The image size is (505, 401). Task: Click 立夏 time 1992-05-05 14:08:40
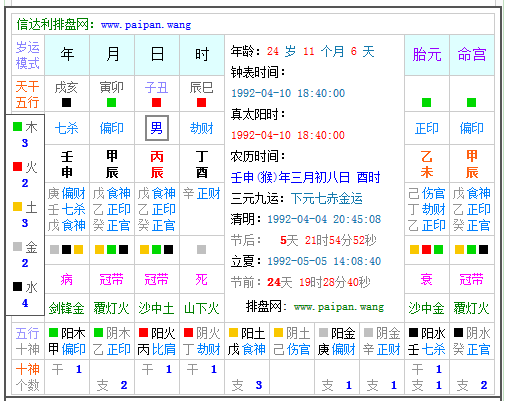coord(324,261)
